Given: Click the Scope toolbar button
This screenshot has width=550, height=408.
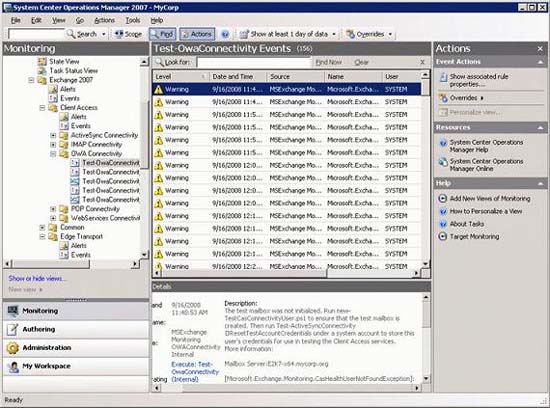Looking at the screenshot, I should pyautogui.click(x=128, y=34).
